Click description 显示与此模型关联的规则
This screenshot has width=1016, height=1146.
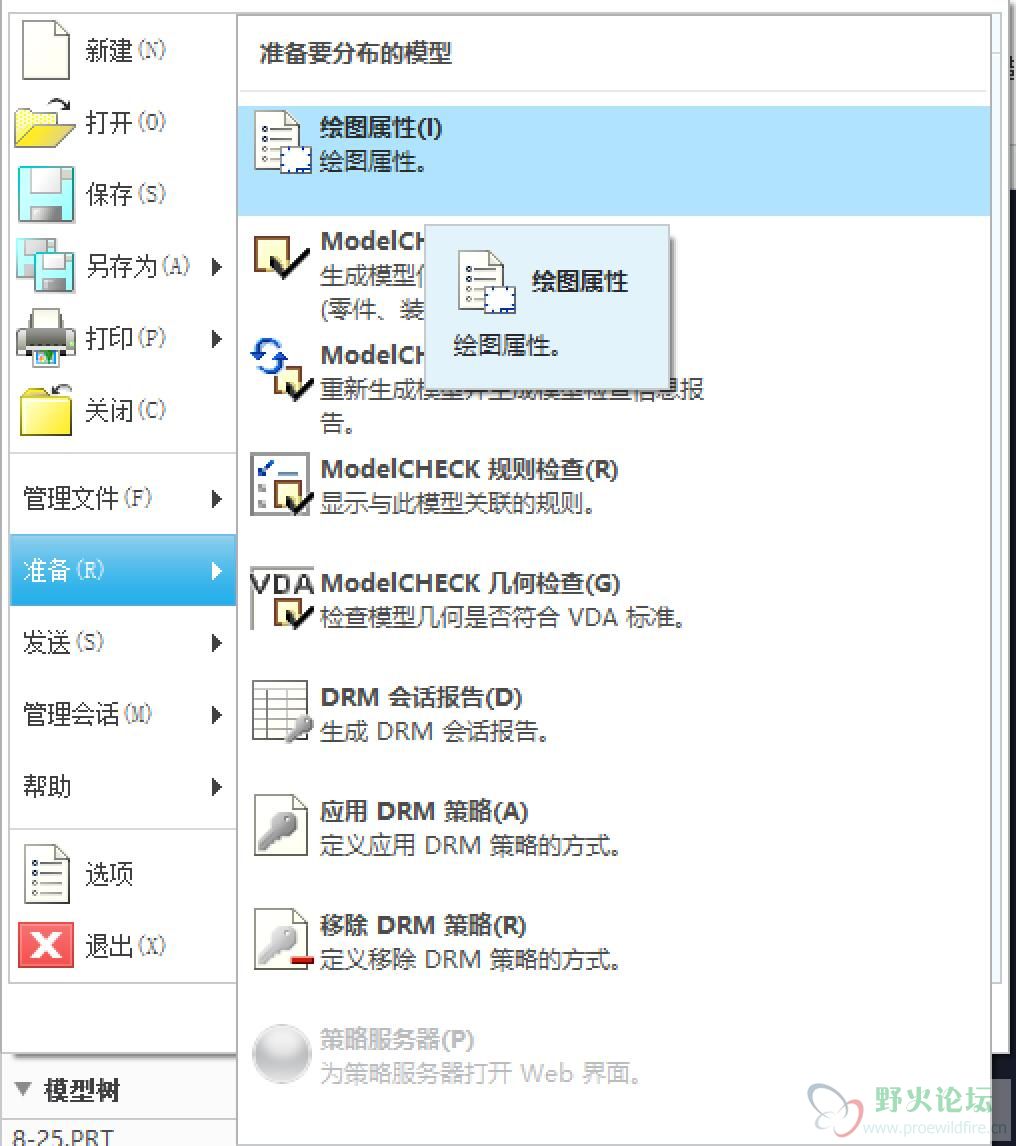coord(458,504)
